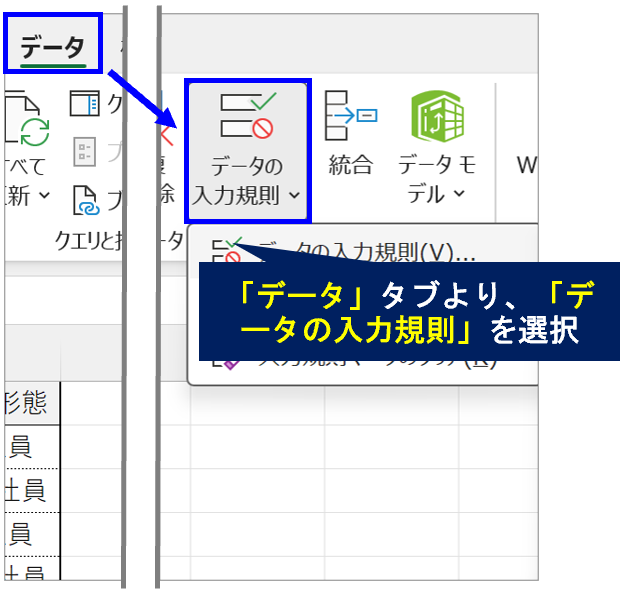Click the 統合 consolidate icon
The image size is (627, 589).
click(x=349, y=117)
